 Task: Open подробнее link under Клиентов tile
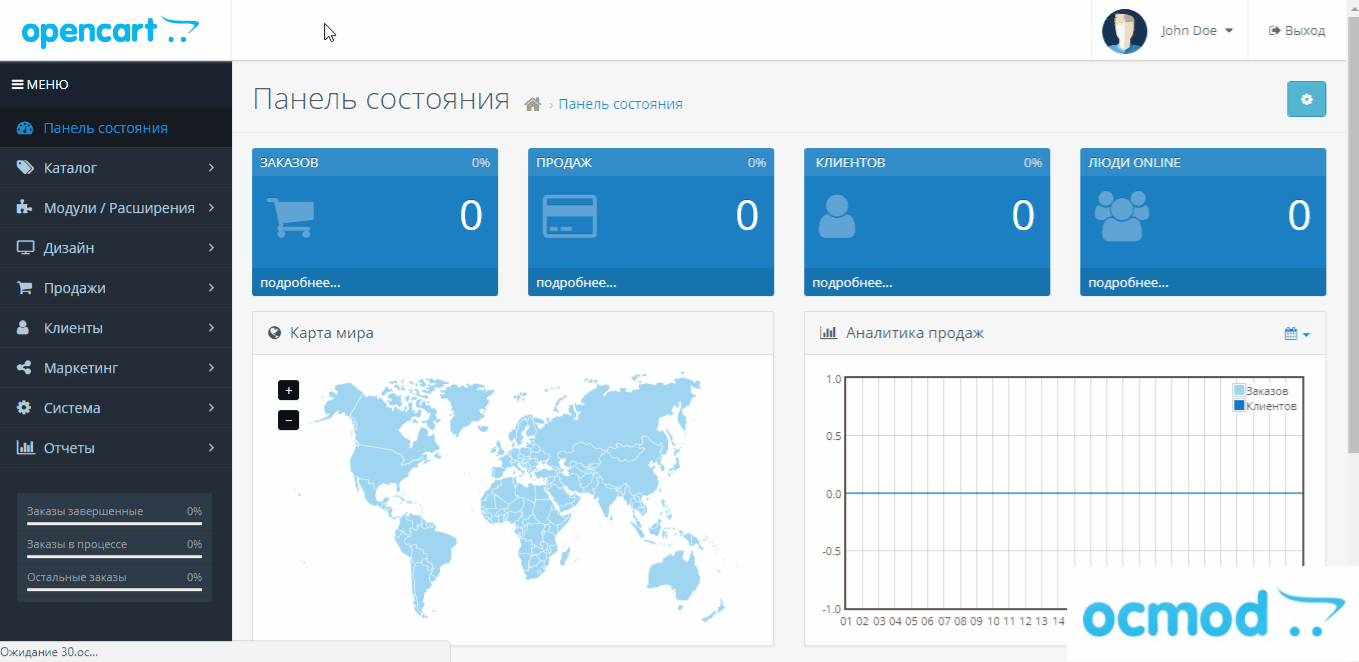click(851, 283)
